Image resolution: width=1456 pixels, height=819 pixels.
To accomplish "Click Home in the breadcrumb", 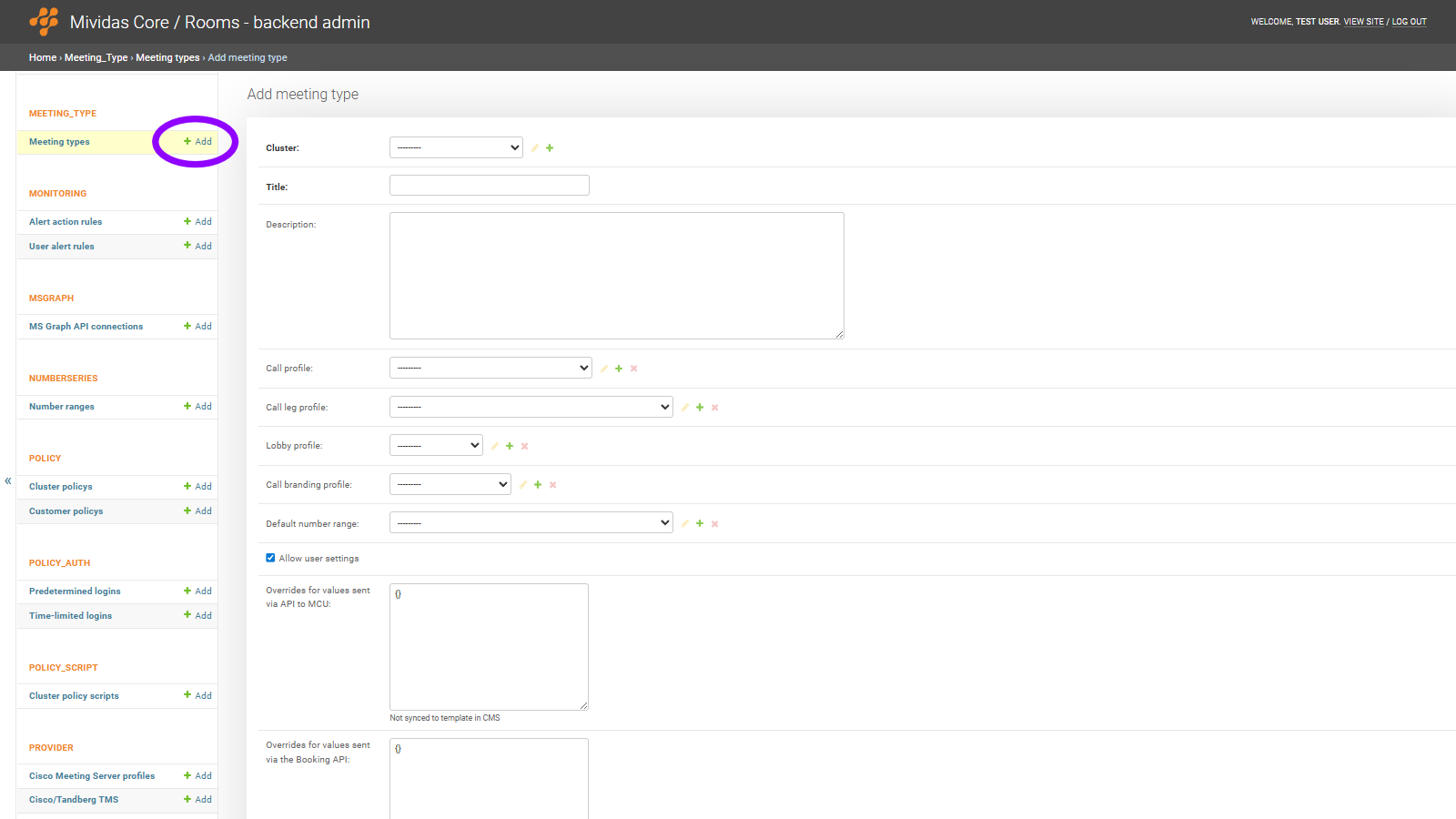I will tap(42, 57).
